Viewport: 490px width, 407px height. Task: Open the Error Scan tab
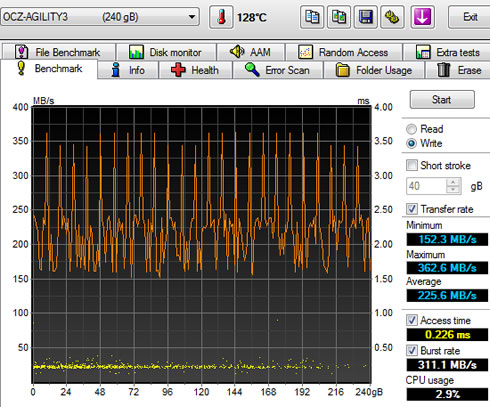coord(278,70)
